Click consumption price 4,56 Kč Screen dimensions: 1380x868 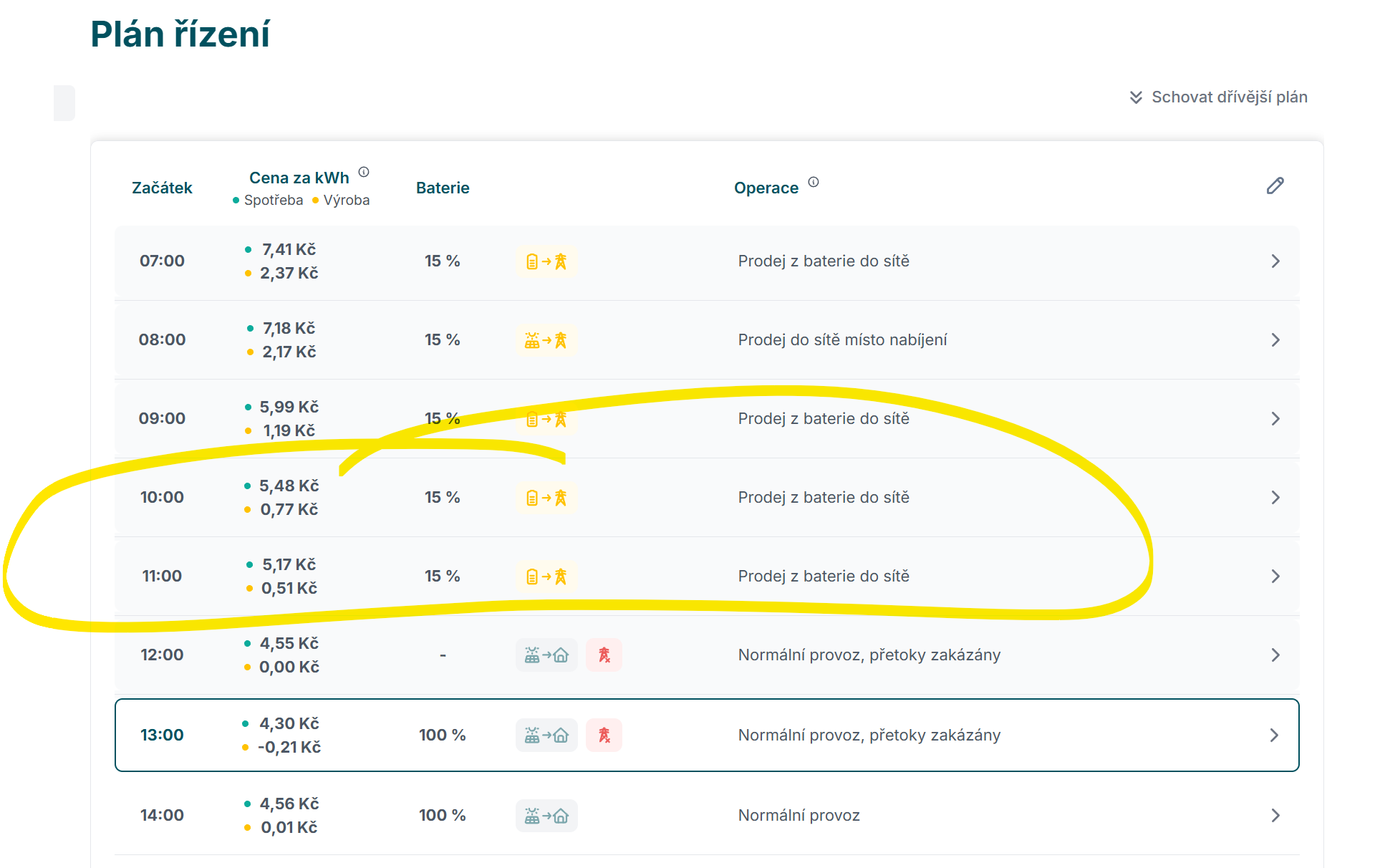point(289,804)
